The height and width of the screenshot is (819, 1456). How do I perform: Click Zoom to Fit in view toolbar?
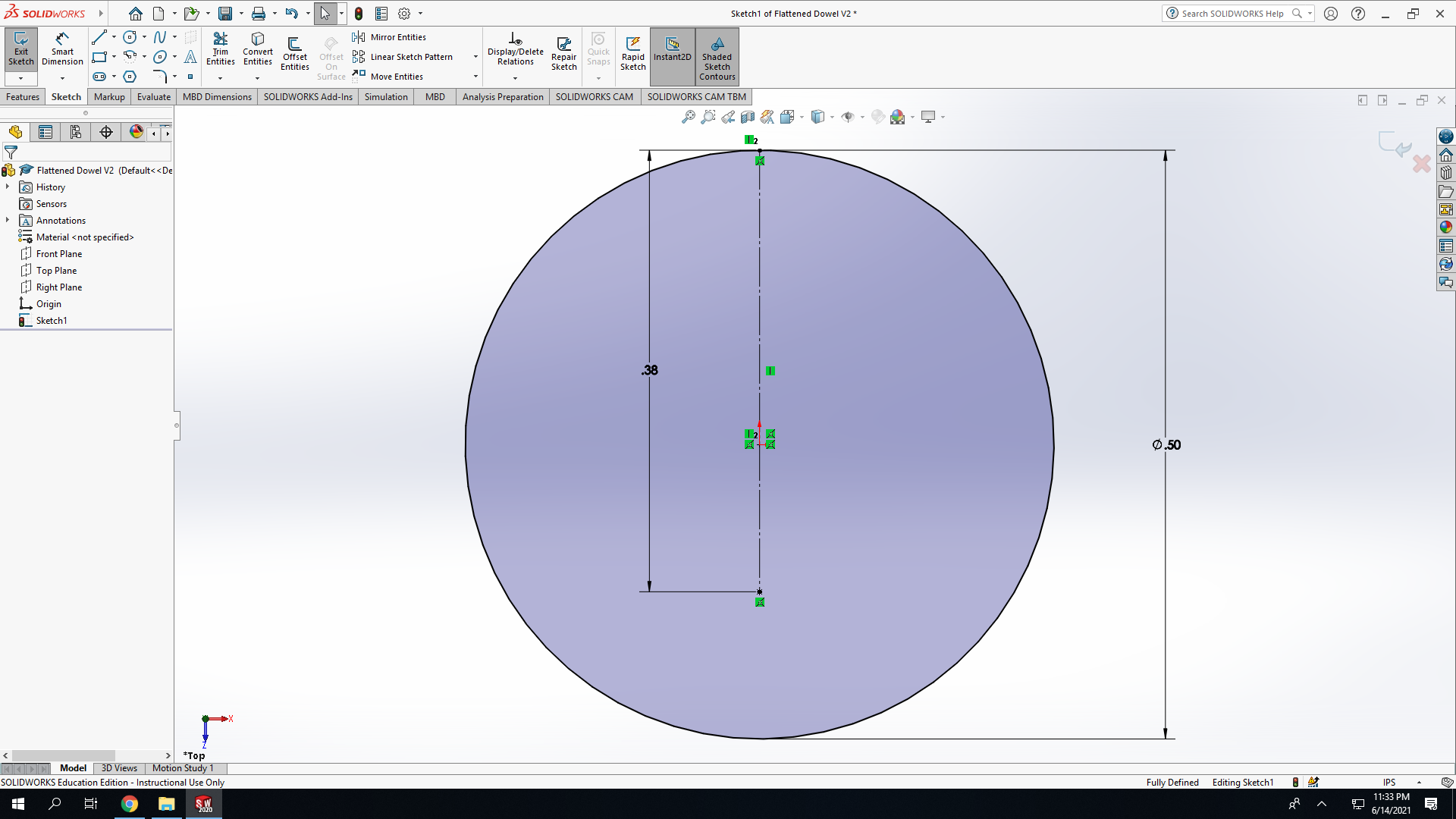click(689, 117)
